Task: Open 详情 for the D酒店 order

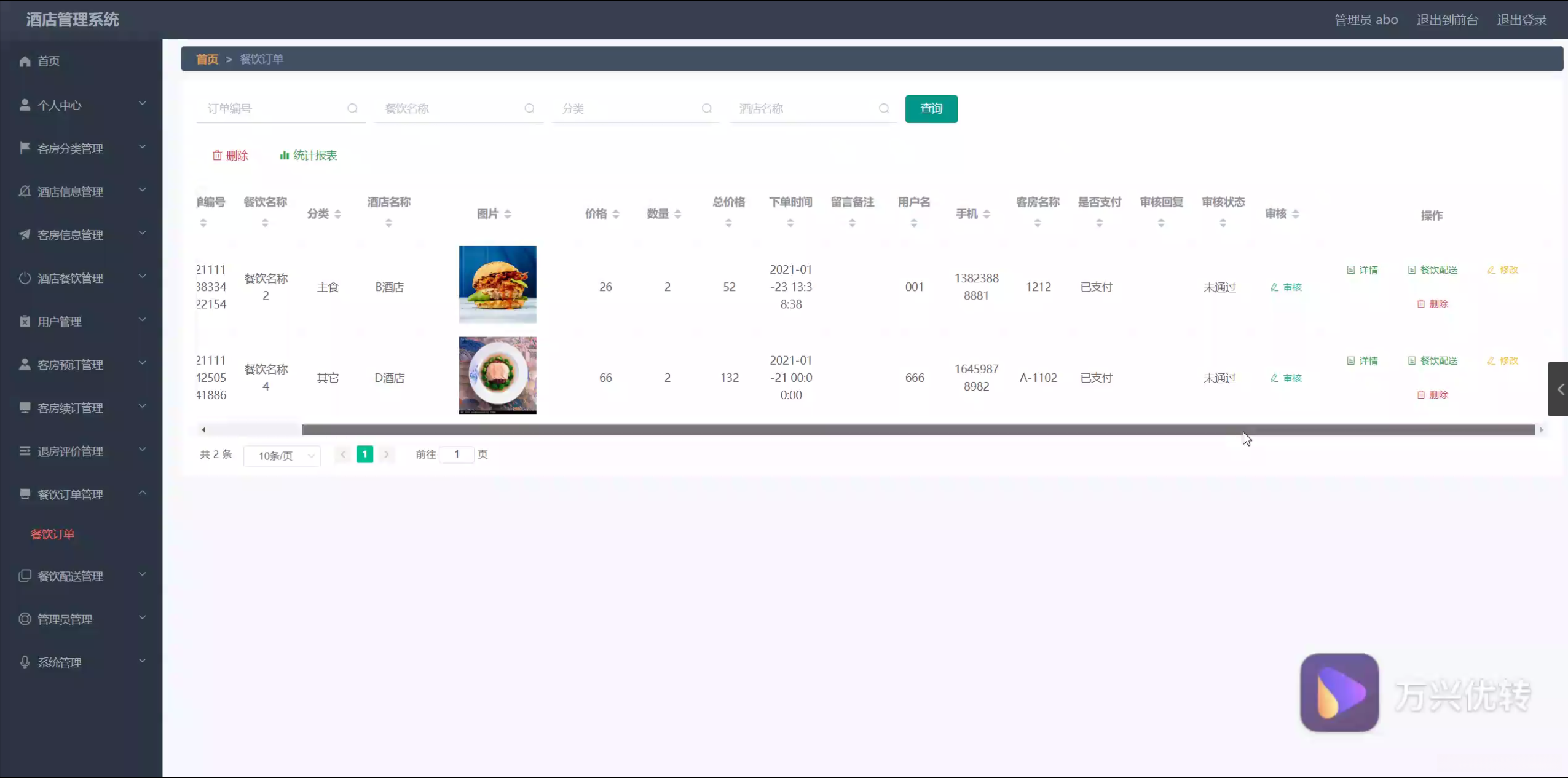Action: pyautogui.click(x=1362, y=361)
